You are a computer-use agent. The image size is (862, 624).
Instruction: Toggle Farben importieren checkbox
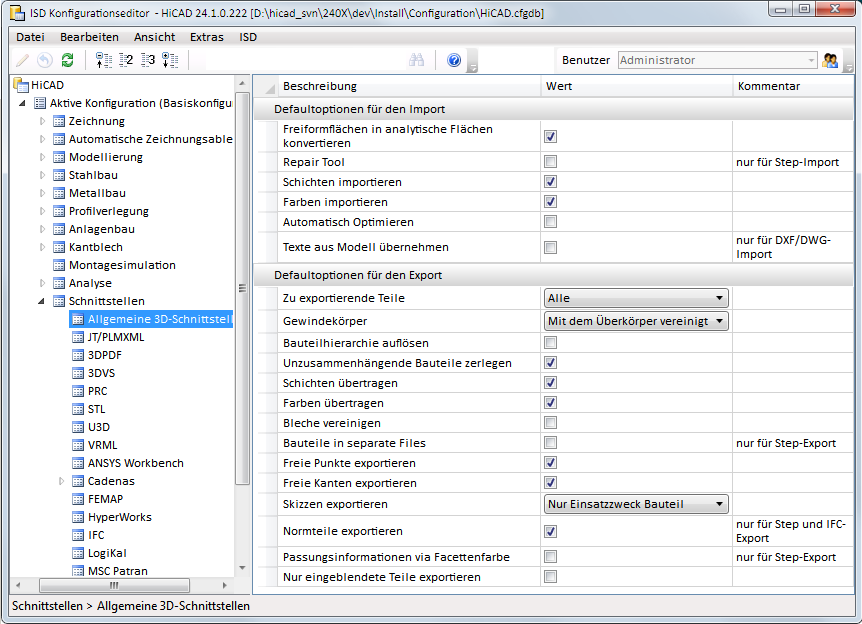click(x=550, y=202)
